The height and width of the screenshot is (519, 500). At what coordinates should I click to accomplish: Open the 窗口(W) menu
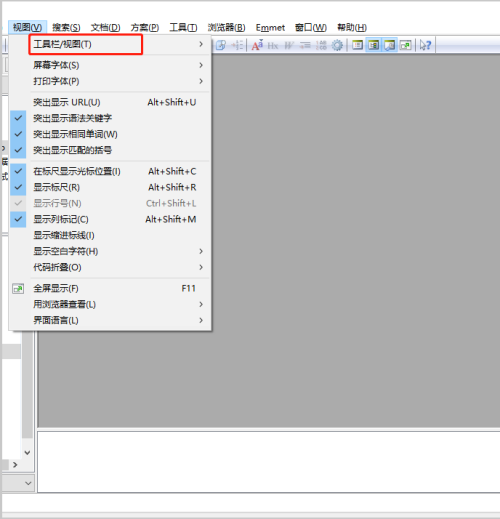tap(311, 27)
